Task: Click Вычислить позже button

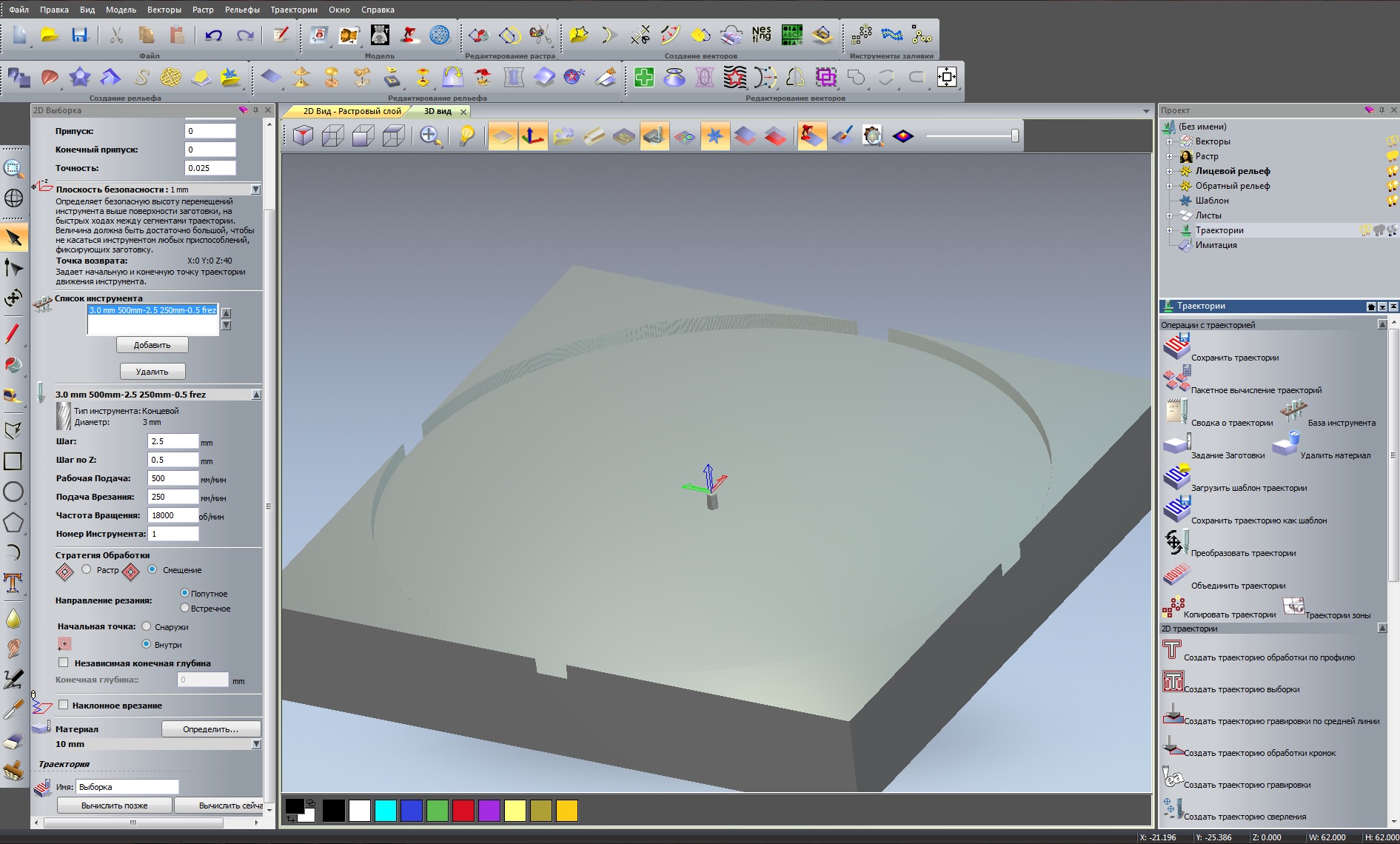Action: tap(115, 806)
